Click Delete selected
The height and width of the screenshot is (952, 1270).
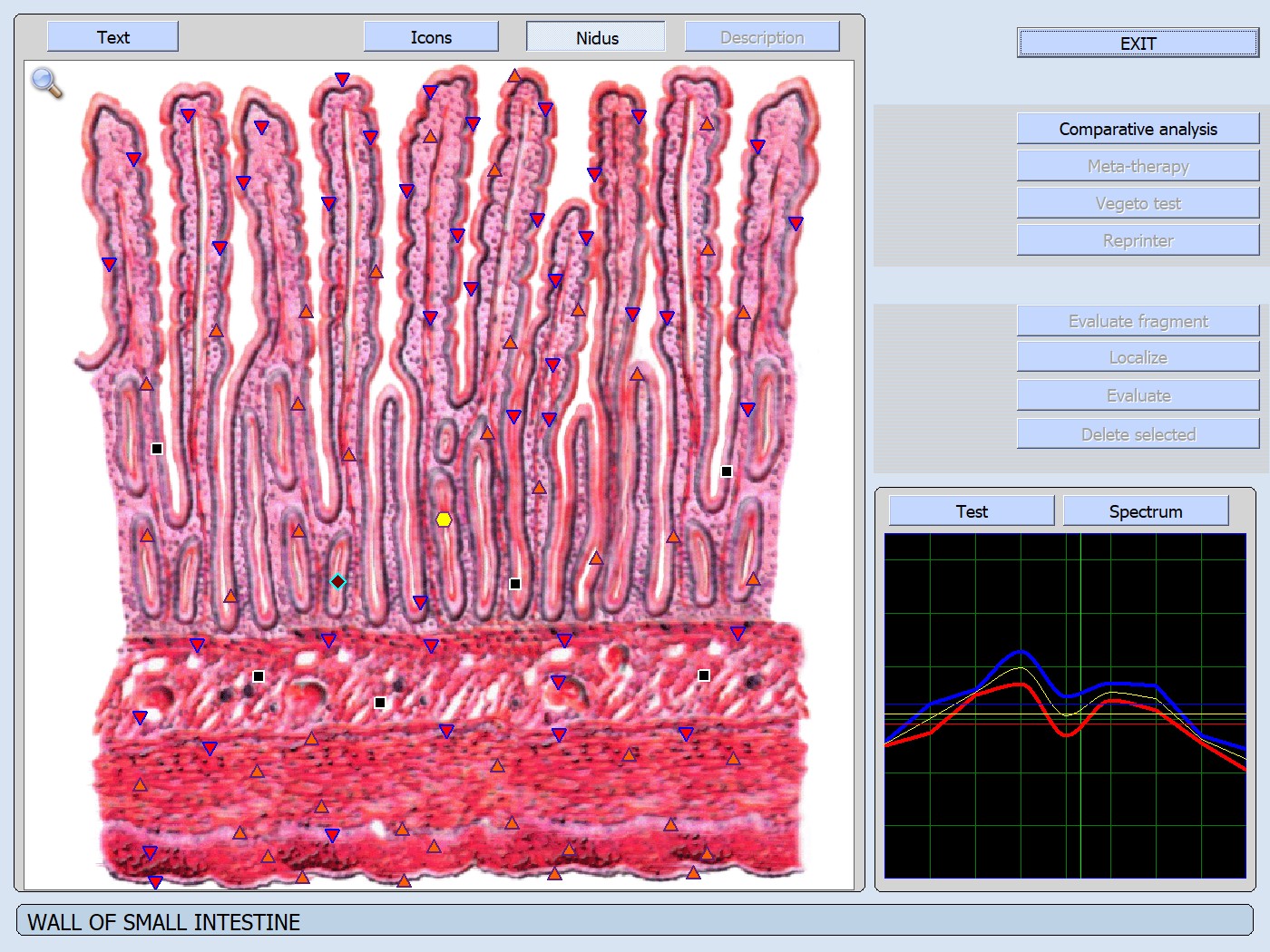[1138, 434]
